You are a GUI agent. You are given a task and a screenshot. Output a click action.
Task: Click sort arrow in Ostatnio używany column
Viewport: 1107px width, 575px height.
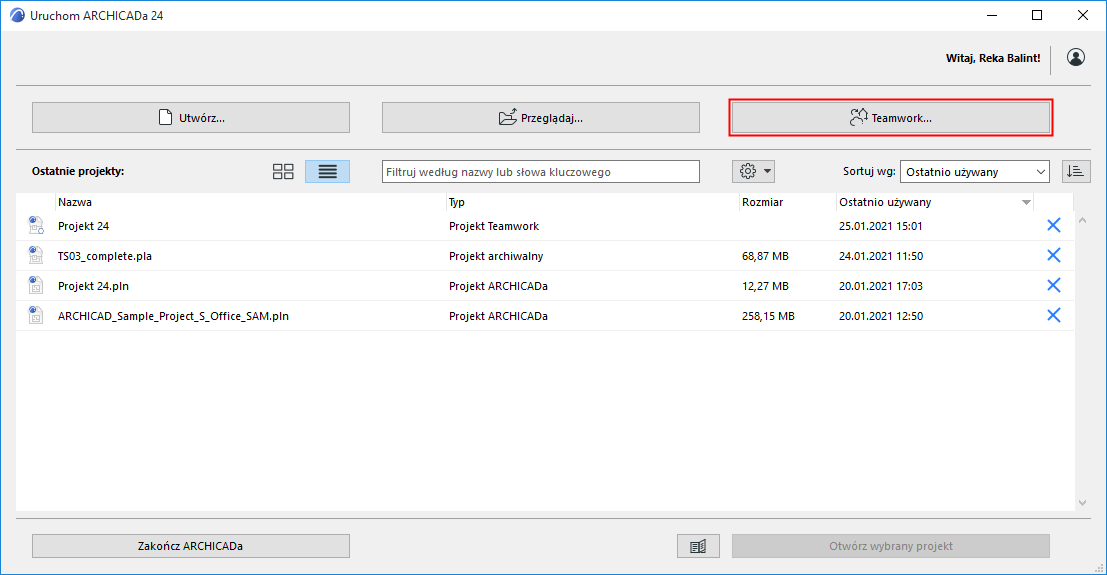(1027, 203)
